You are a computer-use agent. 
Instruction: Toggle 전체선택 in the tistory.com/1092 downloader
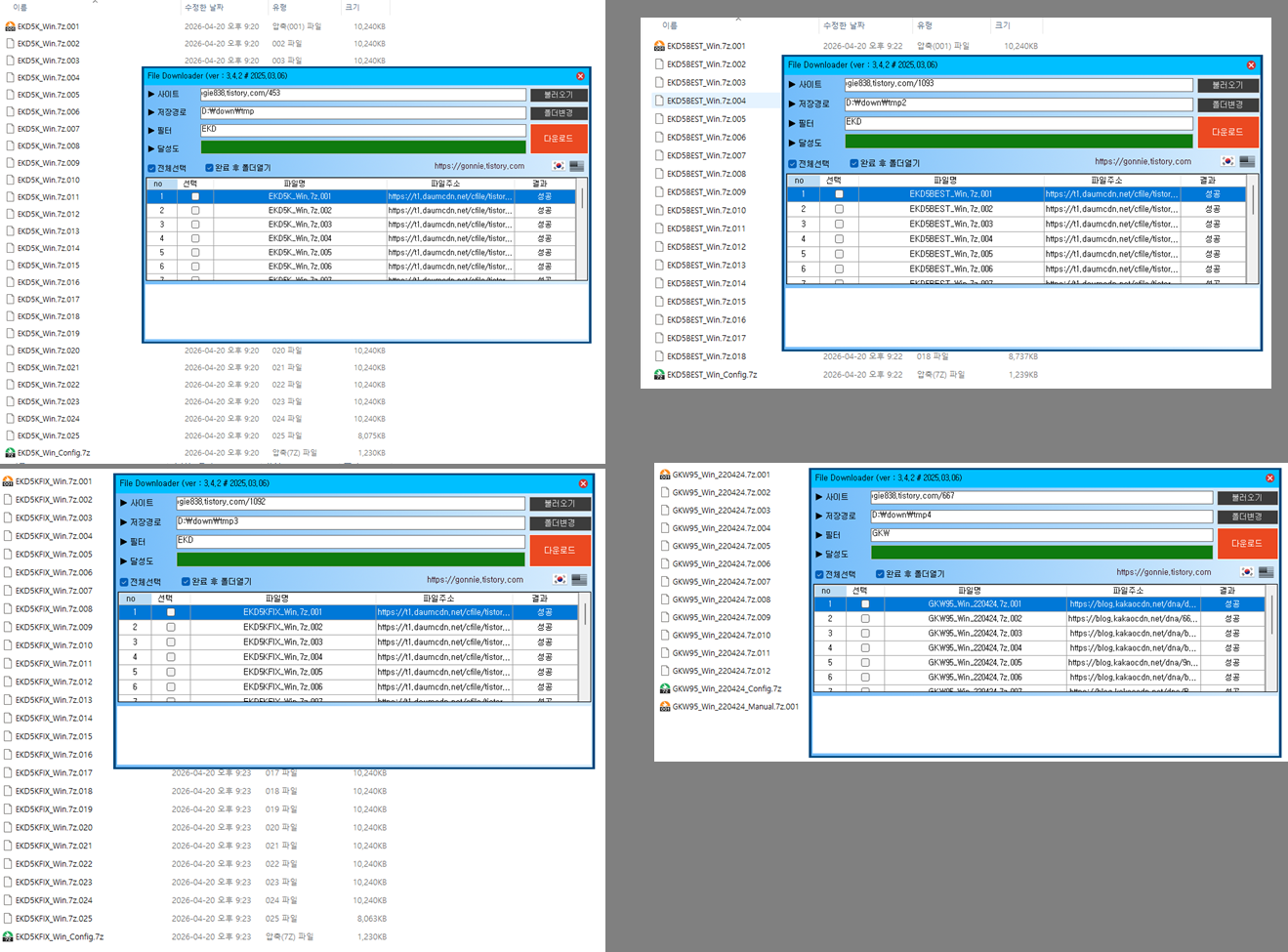point(124,582)
